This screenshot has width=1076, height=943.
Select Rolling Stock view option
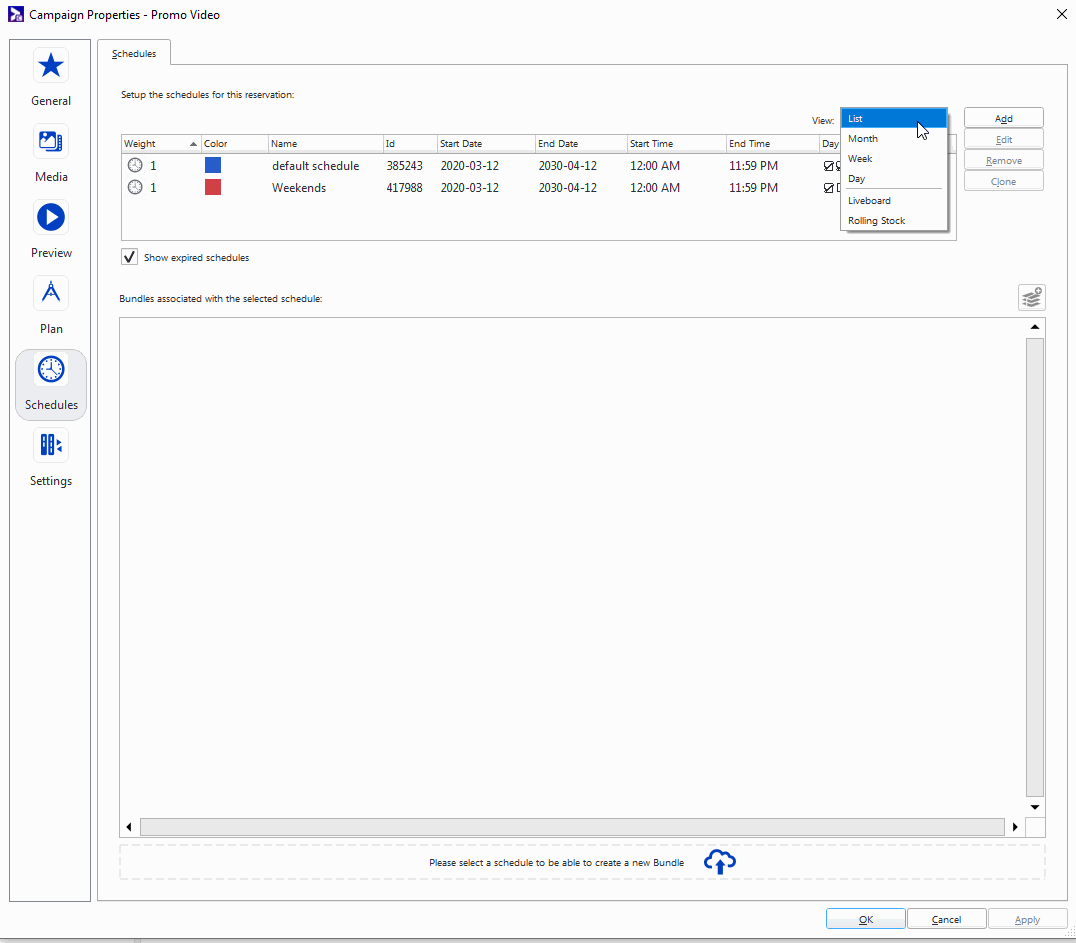(x=876, y=221)
